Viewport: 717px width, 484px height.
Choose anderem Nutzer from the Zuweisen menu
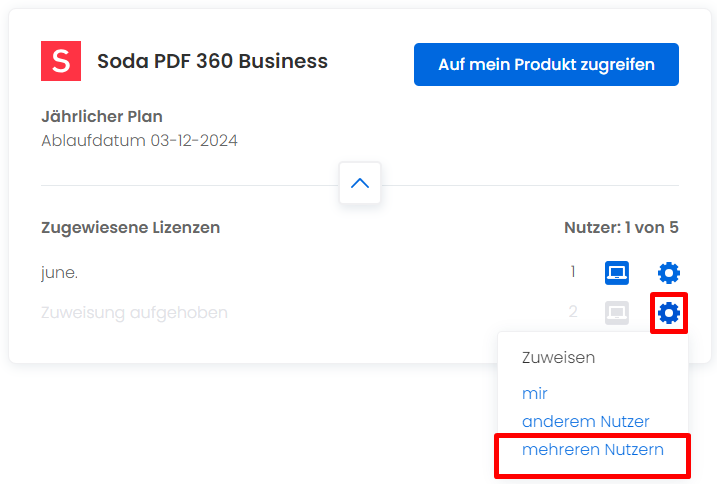click(x=585, y=421)
